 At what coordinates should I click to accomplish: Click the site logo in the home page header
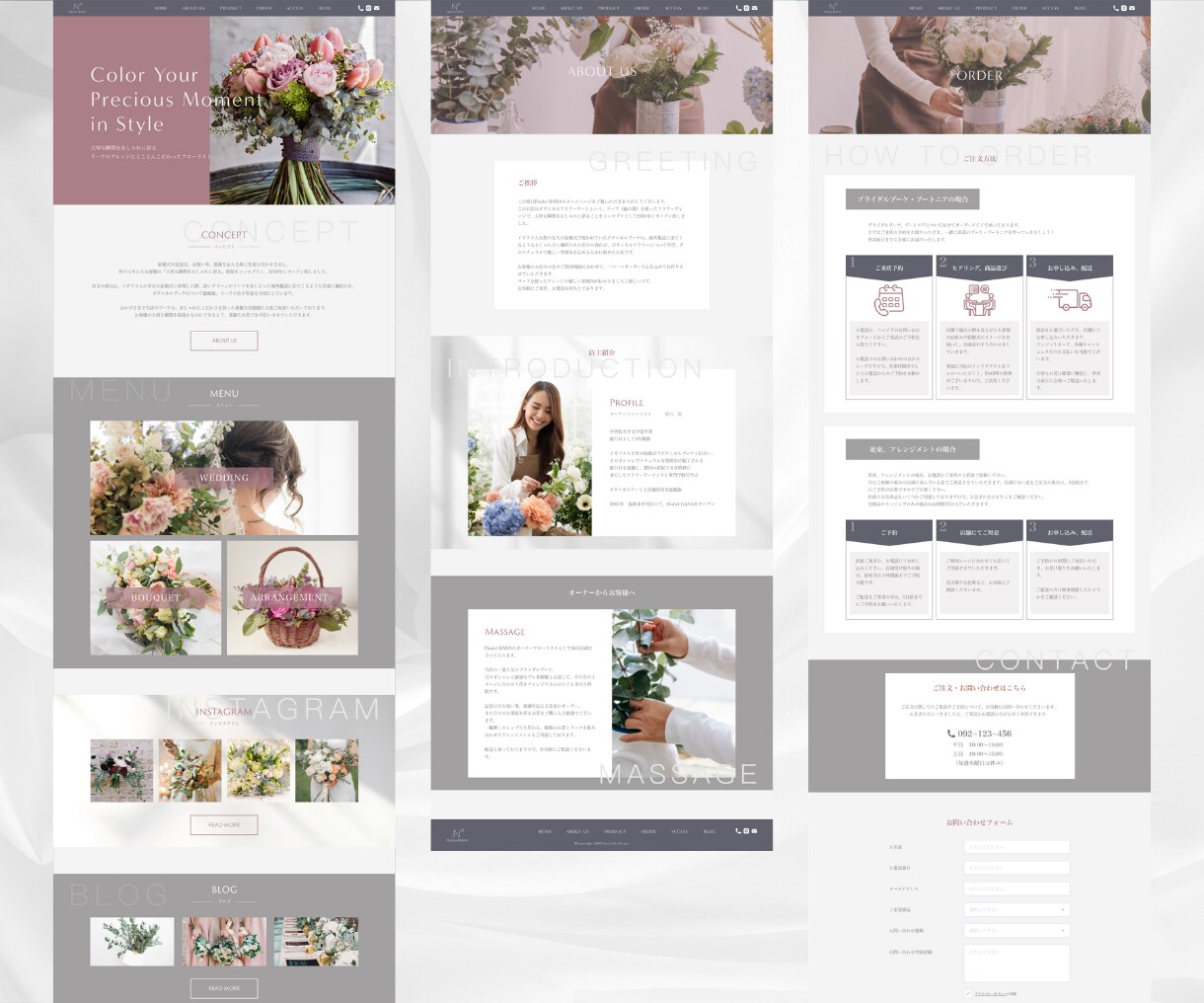[77, 8]
